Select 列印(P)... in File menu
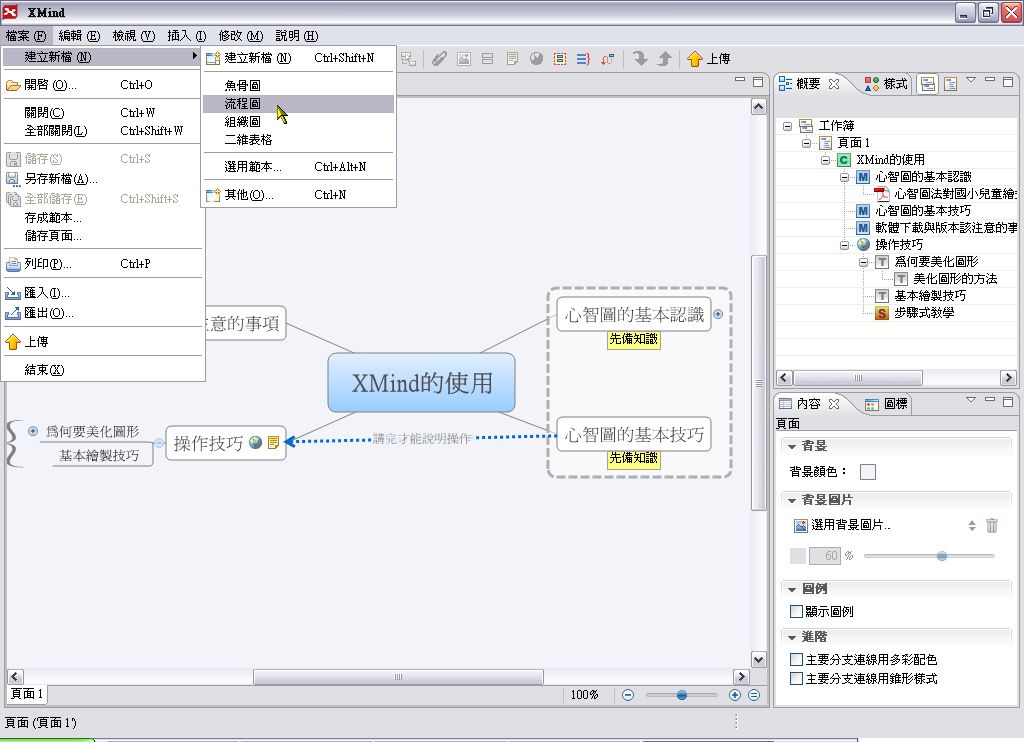The image size is (1024, 742). (x=103, y=264)
